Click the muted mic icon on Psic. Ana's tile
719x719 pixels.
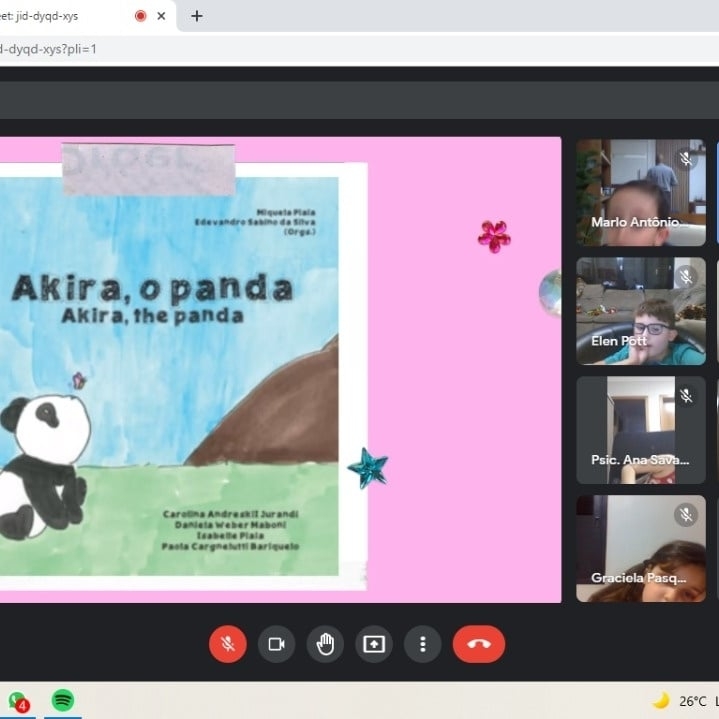pyautogui.click(x=686, y=396)
